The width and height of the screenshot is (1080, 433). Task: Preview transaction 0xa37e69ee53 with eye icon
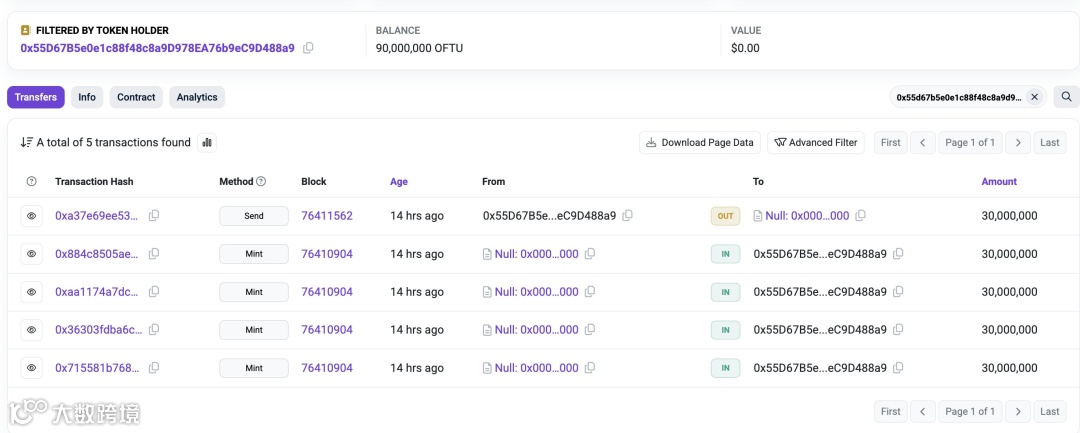(31, 215)
